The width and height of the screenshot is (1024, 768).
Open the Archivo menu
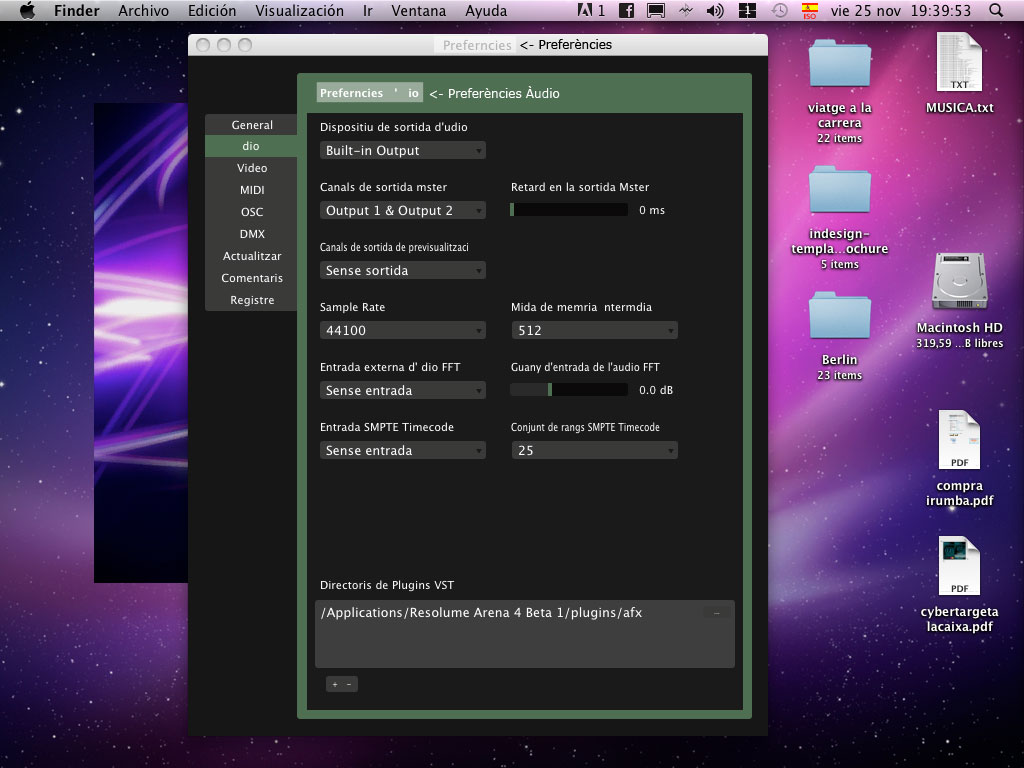144,10
